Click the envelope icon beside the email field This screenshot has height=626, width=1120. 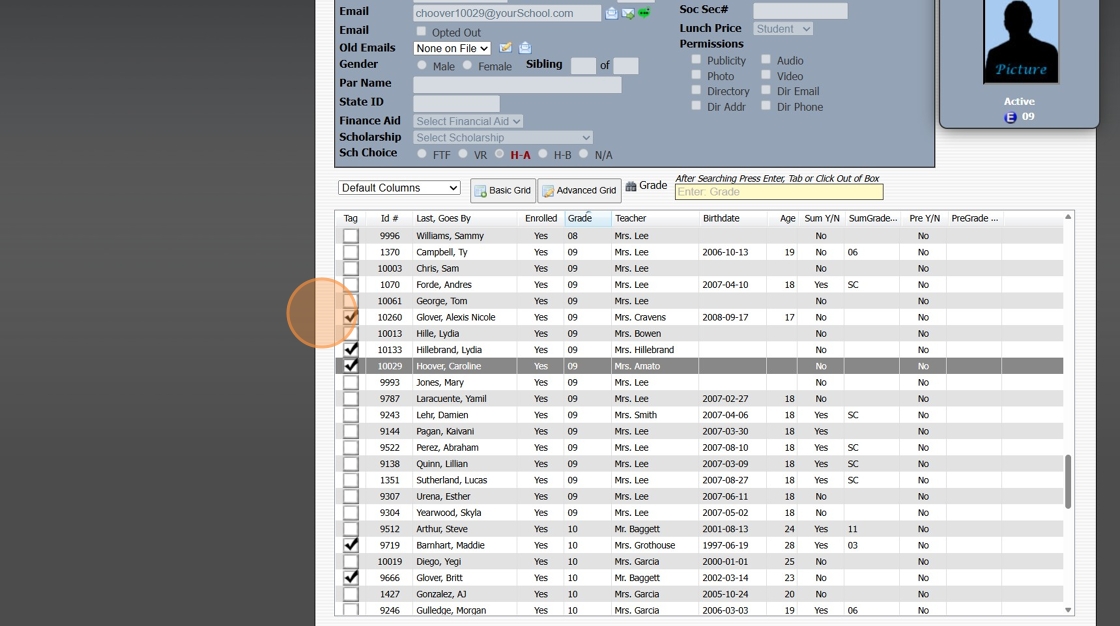click(x=611, y=13)
